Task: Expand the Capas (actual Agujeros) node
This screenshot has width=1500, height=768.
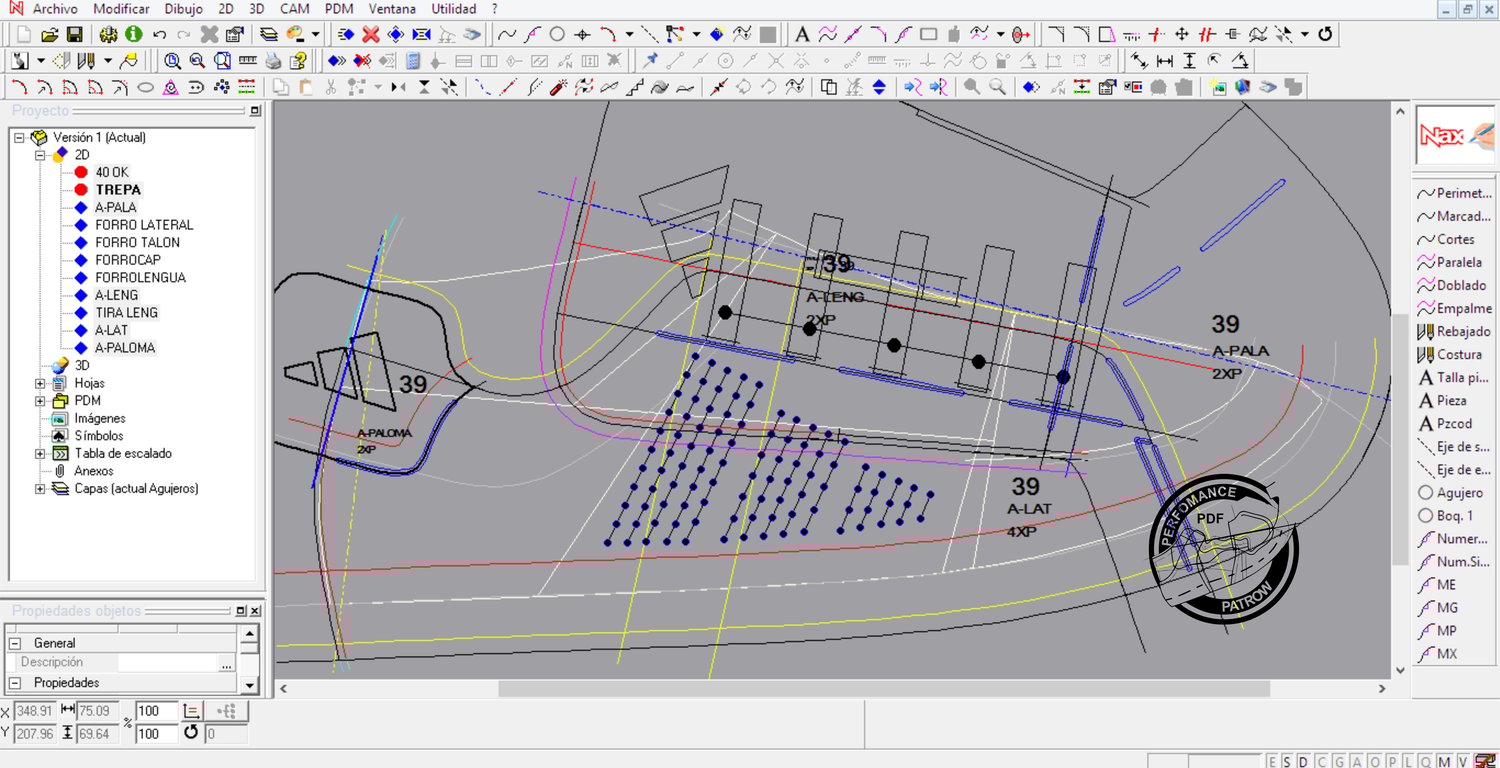Action: coord(40,489)
